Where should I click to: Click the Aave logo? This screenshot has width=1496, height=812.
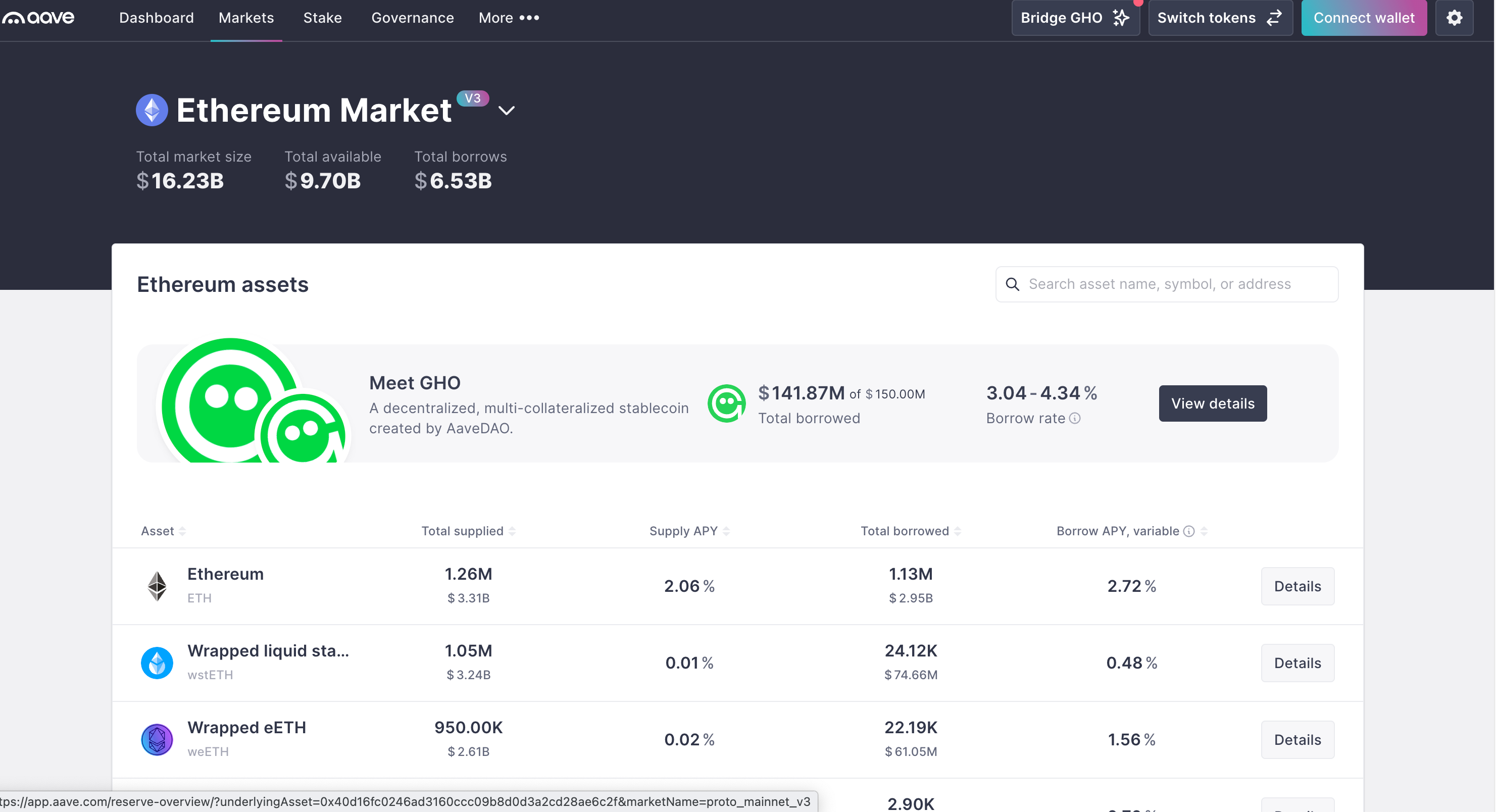point(38,18)
